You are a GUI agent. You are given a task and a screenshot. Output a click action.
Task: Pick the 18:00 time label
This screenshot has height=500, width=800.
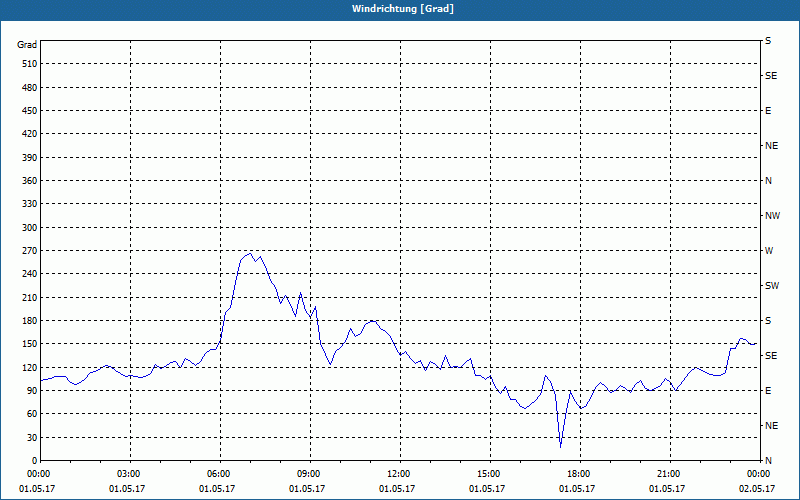tap(580, 474)
